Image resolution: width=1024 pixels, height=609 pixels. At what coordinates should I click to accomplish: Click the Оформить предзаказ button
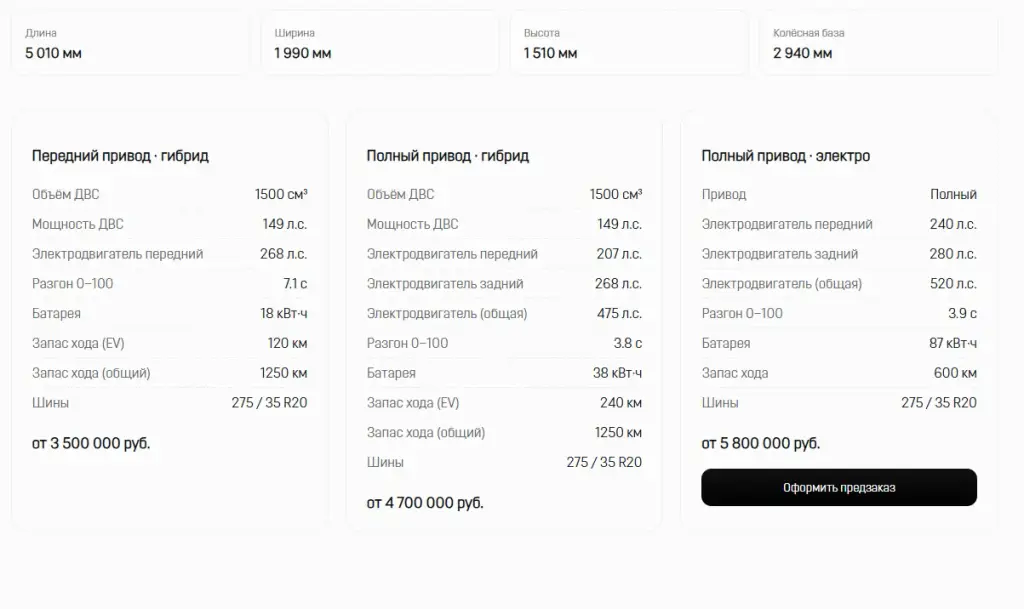pos(839,487)
